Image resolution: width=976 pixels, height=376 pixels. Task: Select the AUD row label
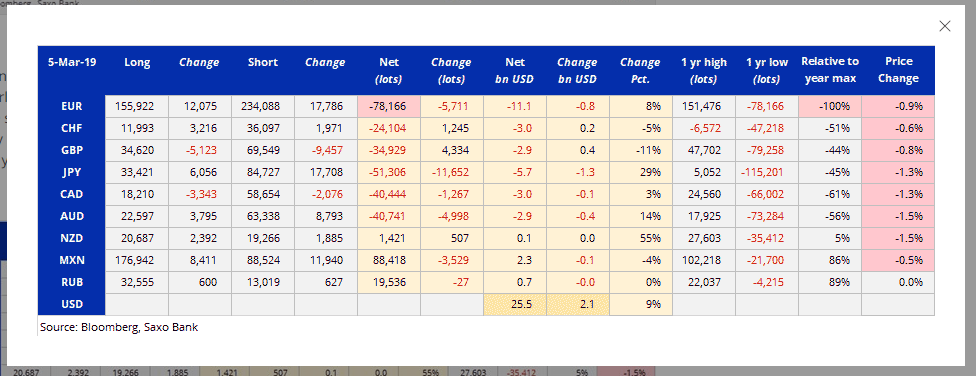(72, 216)
